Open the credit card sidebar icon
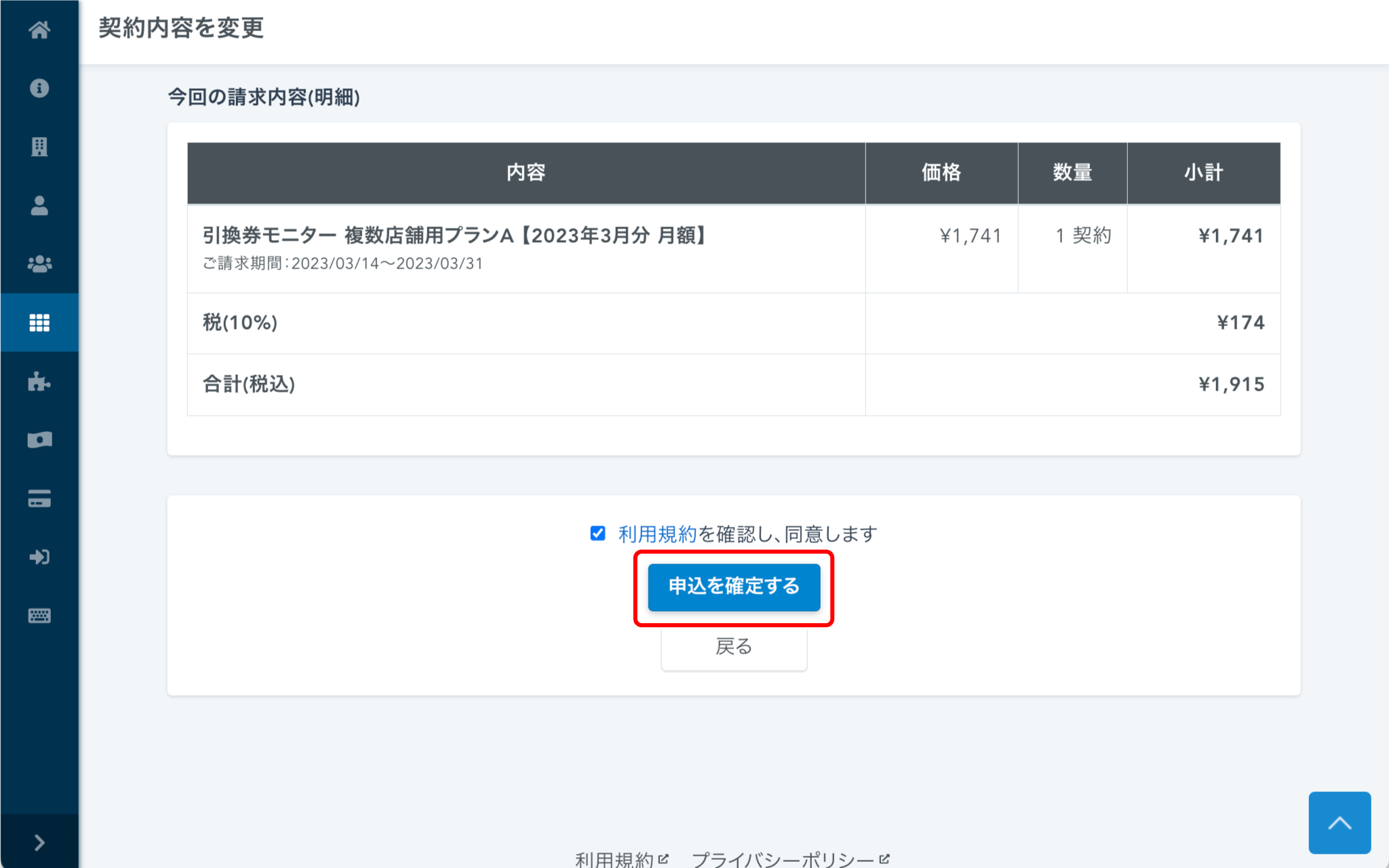1389x868 pixels. 39,498
